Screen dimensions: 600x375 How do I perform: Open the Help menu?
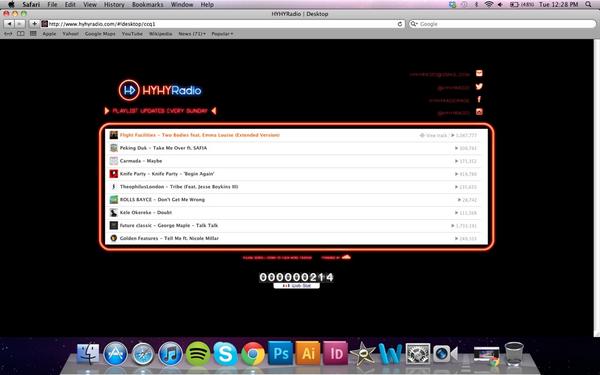pyautogui.click(x=207, y=5)
